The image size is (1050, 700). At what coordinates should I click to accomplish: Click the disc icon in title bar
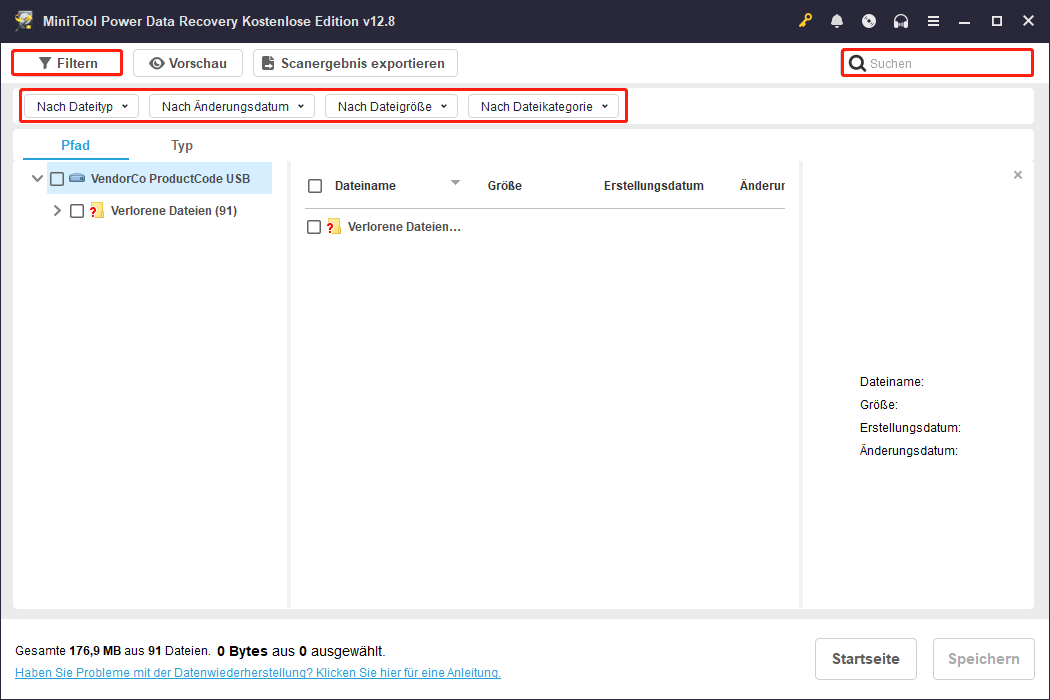[869, 21]
